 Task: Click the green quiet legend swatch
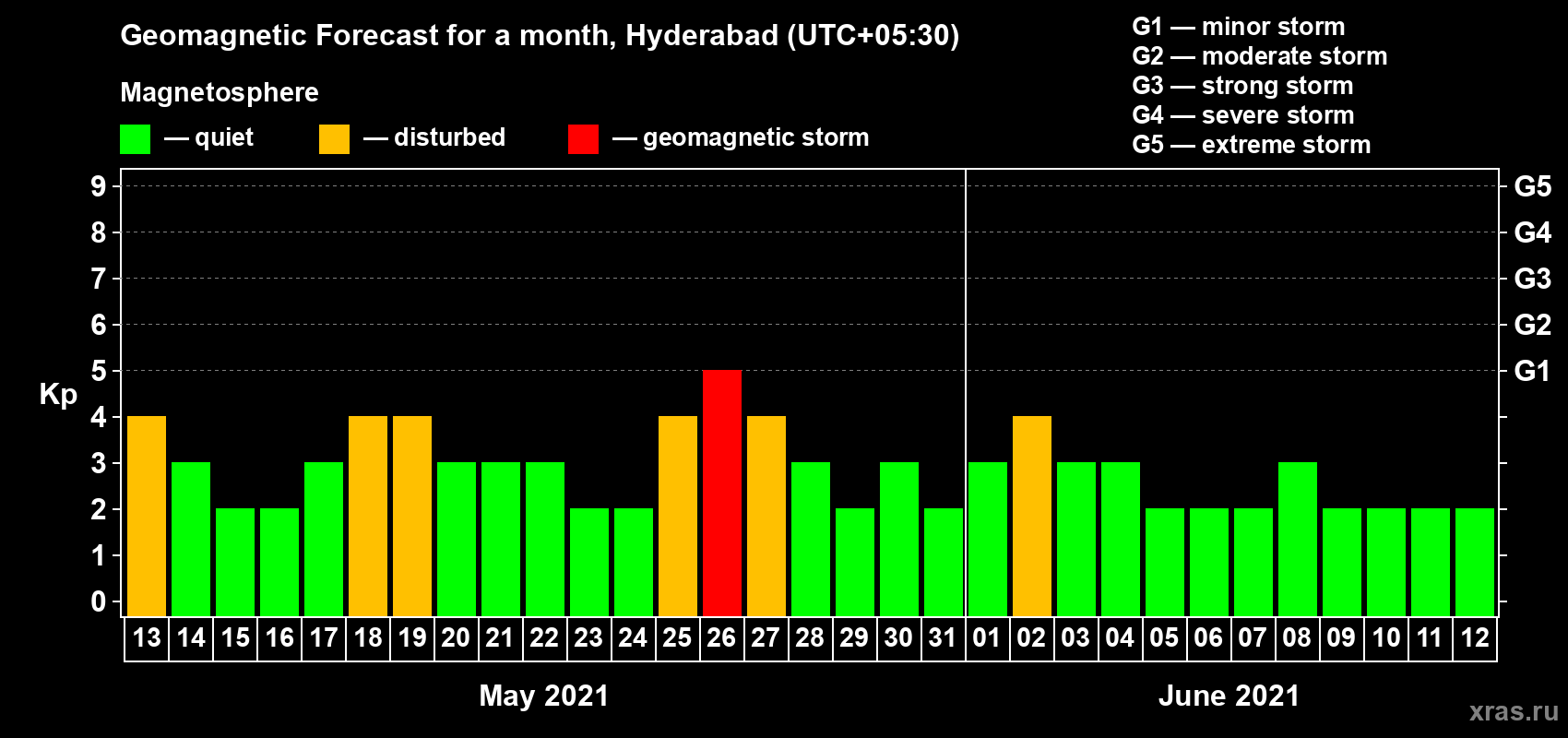point(135,139)
